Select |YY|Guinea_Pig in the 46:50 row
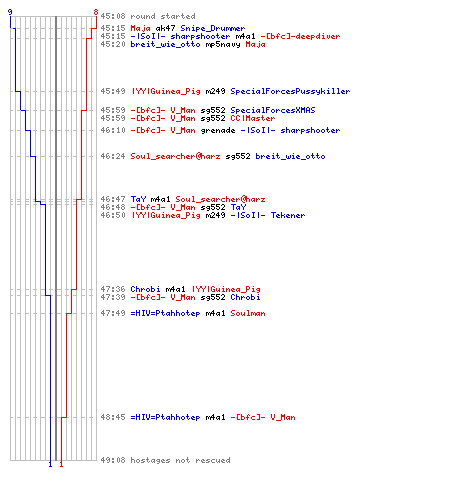 166,215
